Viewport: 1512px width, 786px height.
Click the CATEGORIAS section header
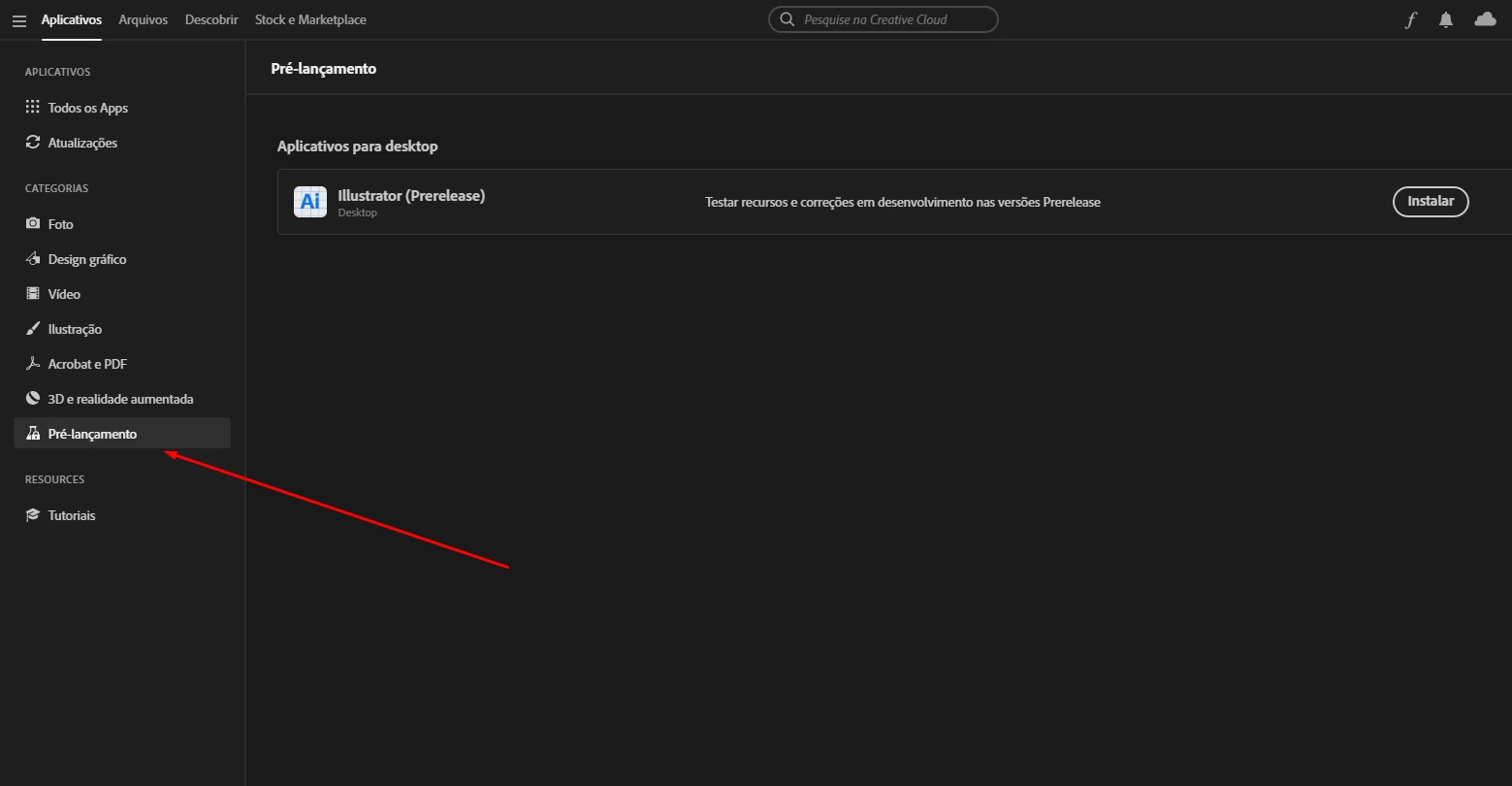56,188
